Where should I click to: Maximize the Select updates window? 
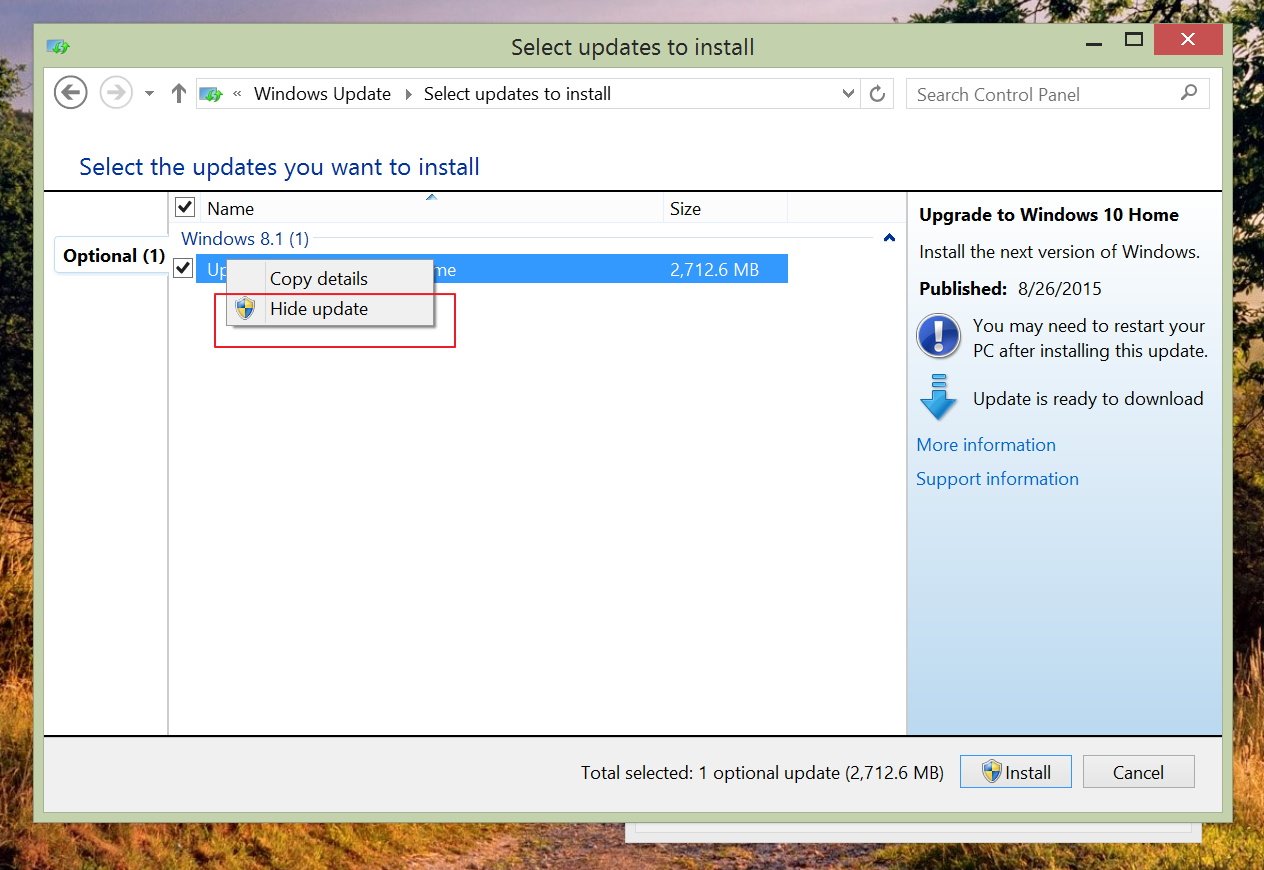[x=1133, y=41]
